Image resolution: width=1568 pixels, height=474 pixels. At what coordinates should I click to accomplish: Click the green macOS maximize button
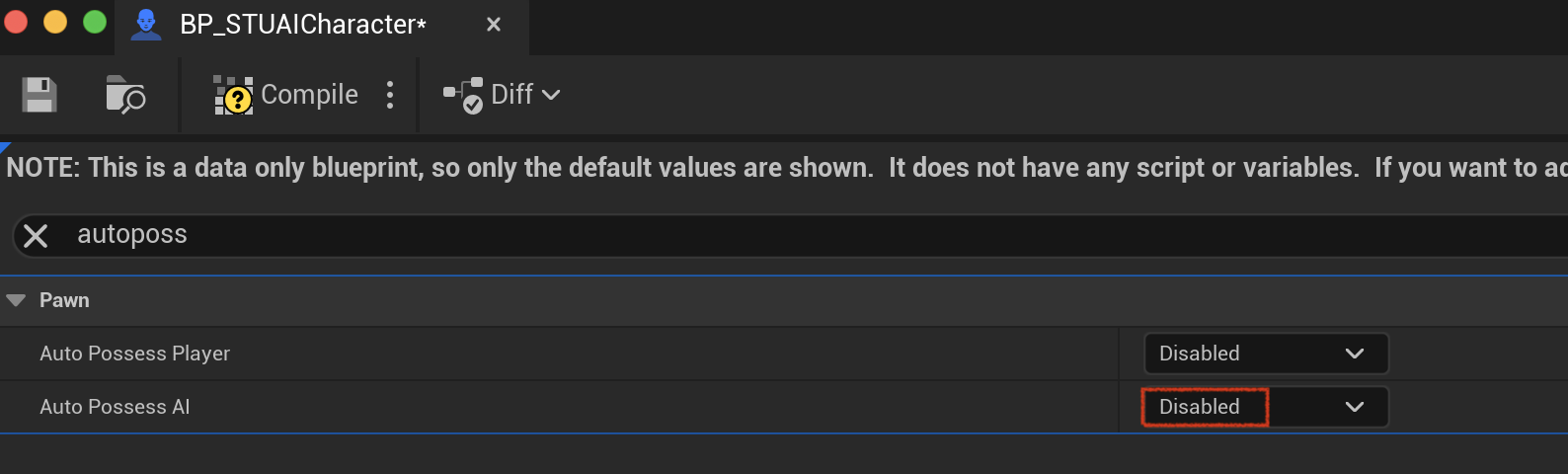95,22
